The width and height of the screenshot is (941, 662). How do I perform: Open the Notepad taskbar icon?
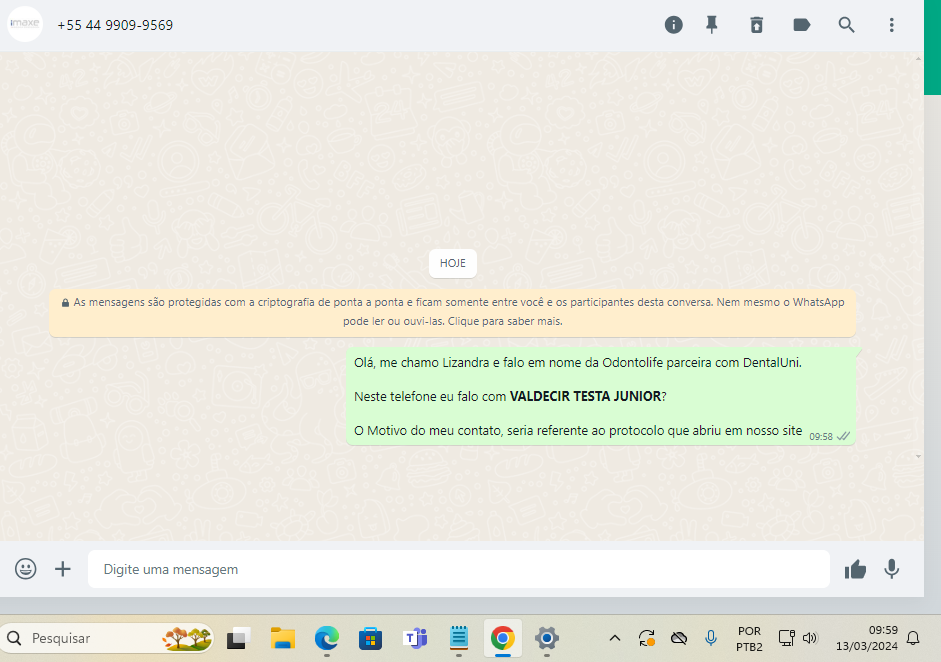tap(458, 637)
